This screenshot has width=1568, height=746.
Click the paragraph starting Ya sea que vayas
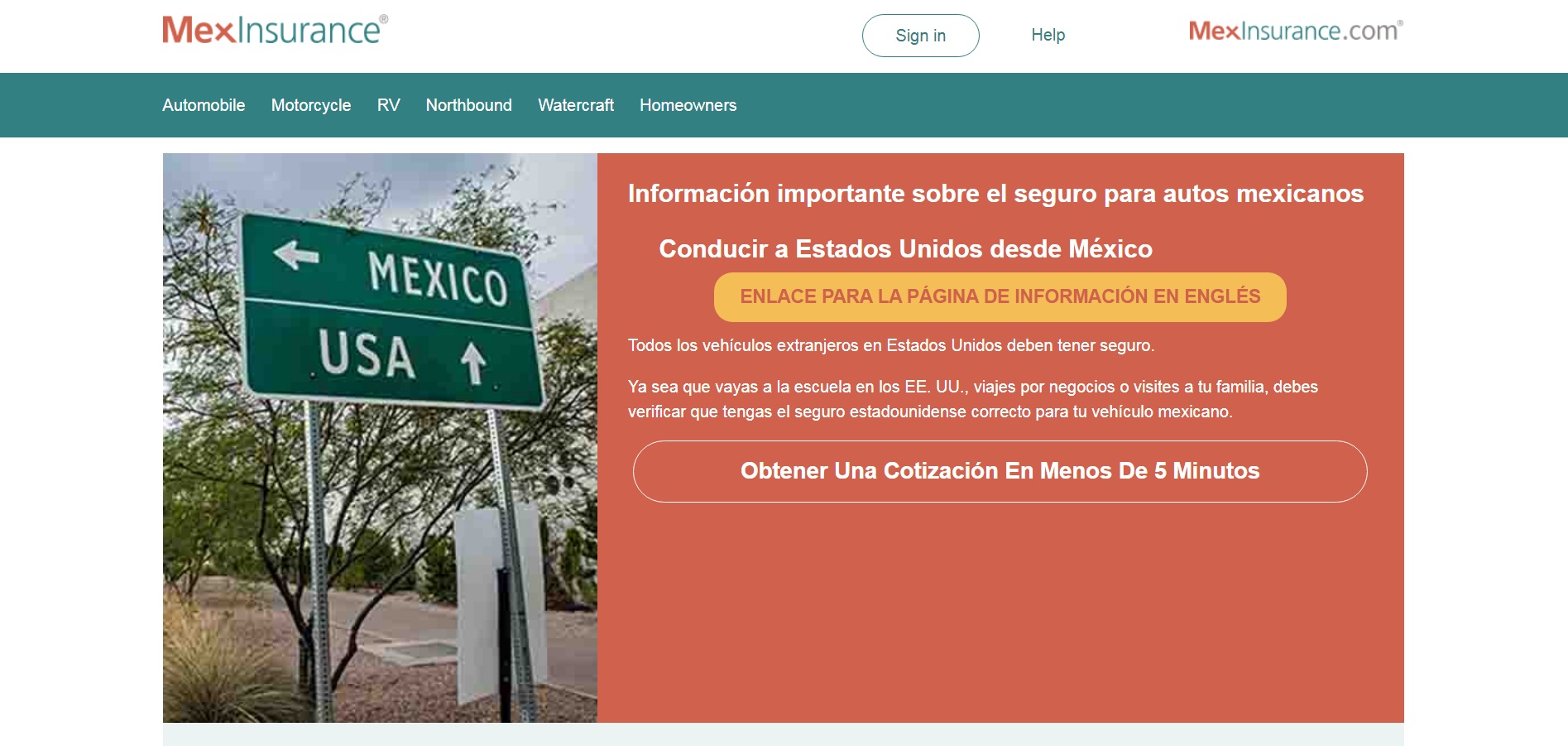click(973, 399)
